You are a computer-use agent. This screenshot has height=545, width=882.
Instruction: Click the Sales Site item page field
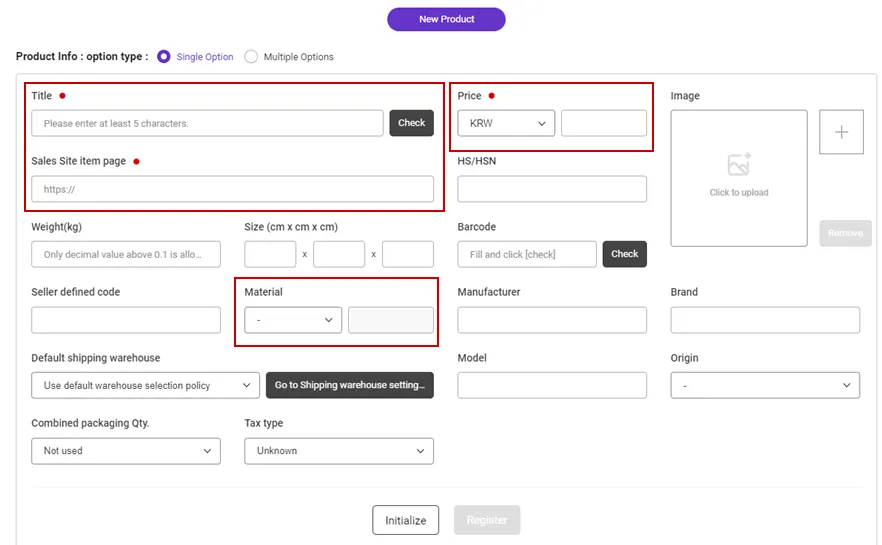click(232, 189)
